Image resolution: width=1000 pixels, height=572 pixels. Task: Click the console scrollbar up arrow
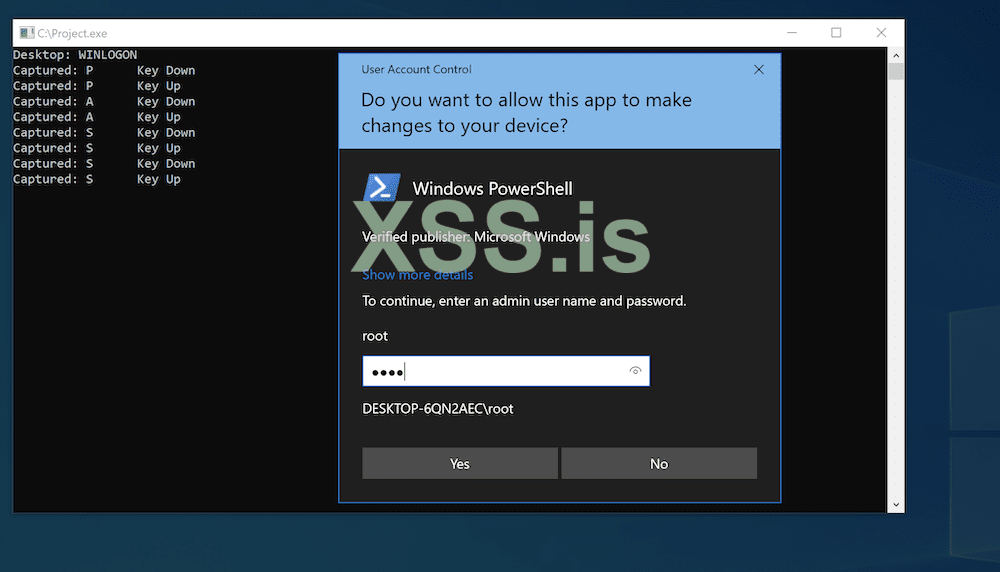point(896,55)
